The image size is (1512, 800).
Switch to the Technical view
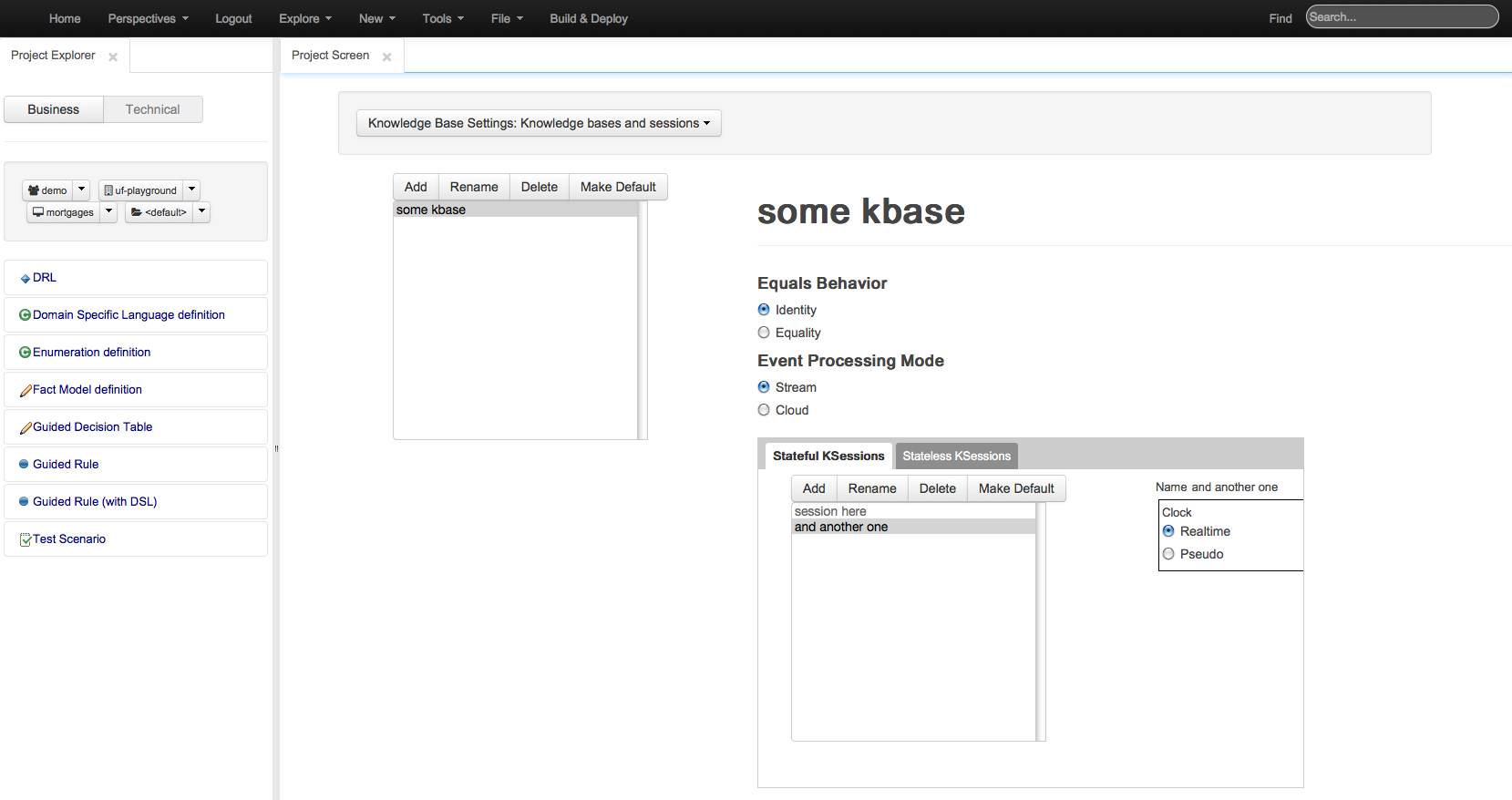152,109
